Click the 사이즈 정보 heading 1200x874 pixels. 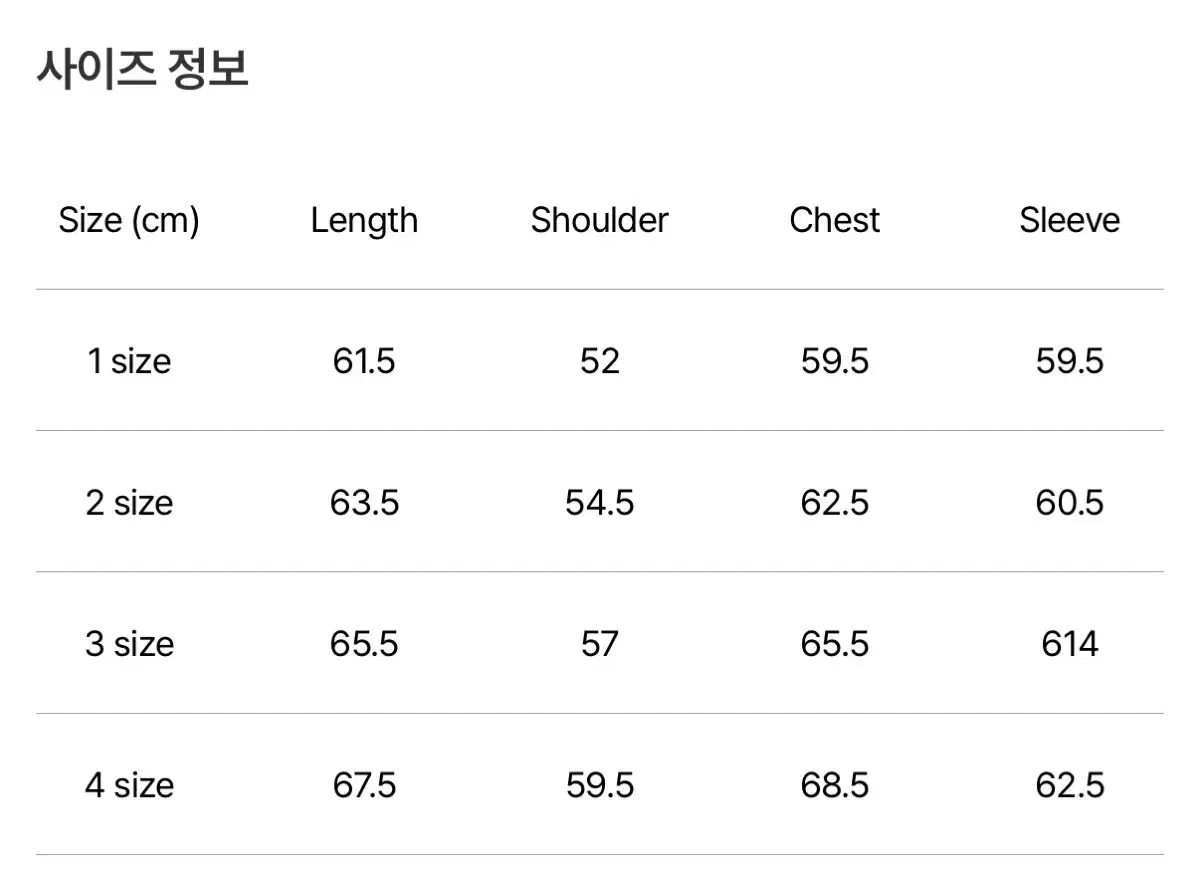(143, 69)
